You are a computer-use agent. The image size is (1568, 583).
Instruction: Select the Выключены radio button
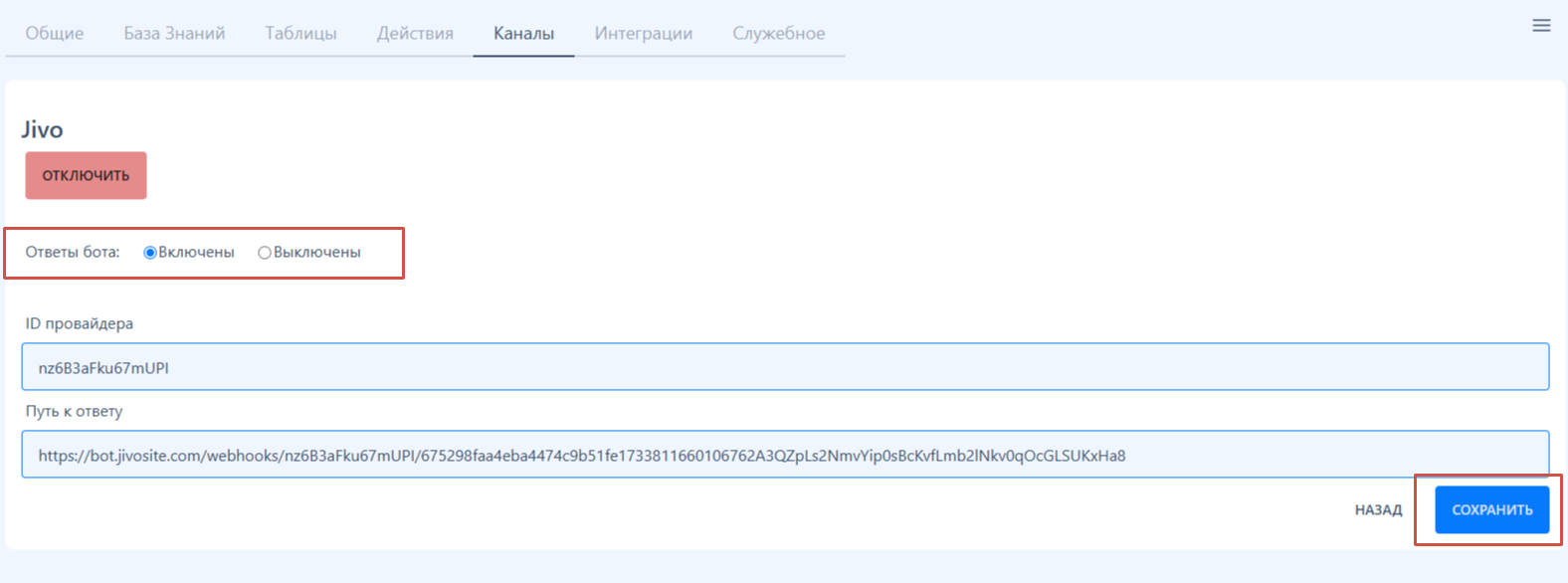click(x=265, y=253)
